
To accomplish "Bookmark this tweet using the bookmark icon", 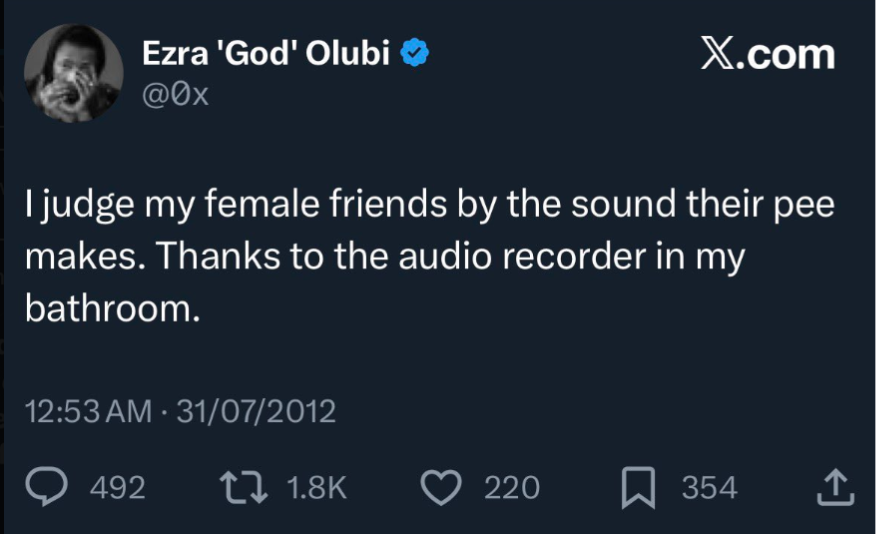I will click(x=640, y=487).
